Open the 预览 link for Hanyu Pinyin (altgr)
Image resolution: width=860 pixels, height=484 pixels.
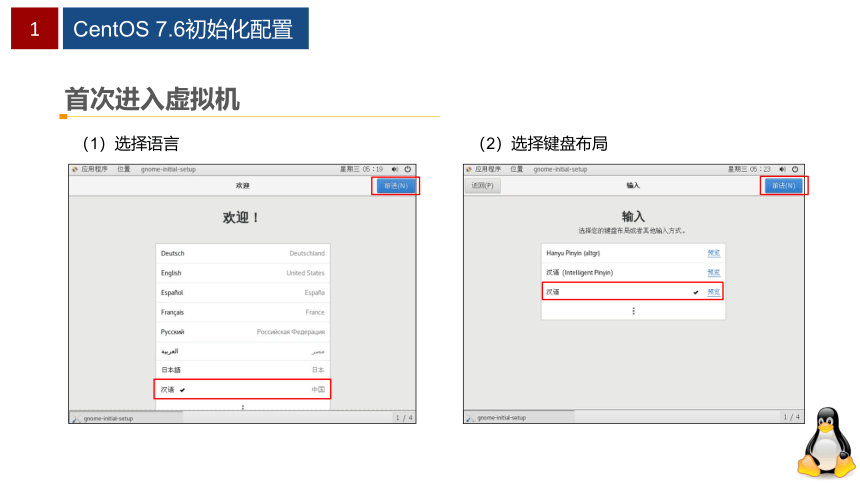(714, 253)
